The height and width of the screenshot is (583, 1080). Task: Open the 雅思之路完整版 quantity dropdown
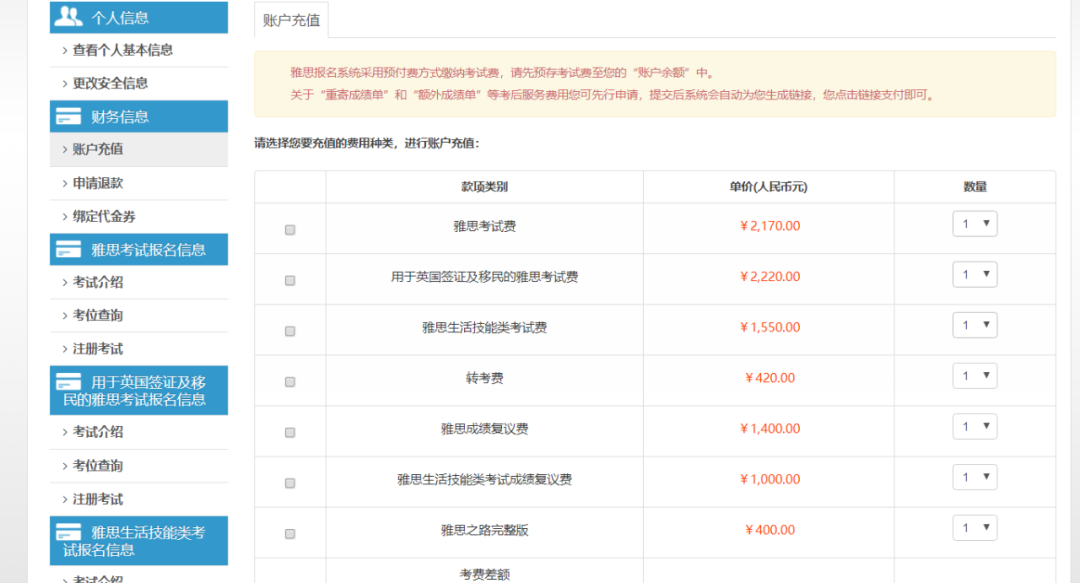975,528
